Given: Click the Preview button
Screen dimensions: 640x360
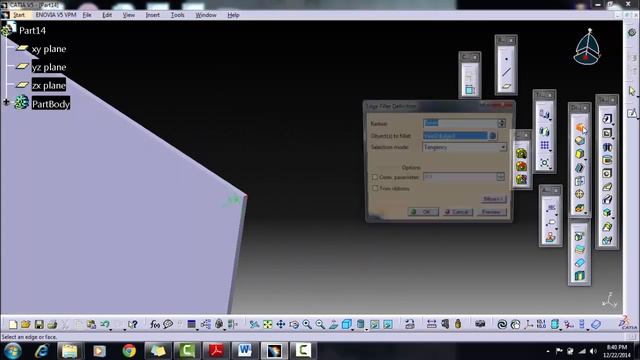Looking at the screenshot, I should (491, 212).
